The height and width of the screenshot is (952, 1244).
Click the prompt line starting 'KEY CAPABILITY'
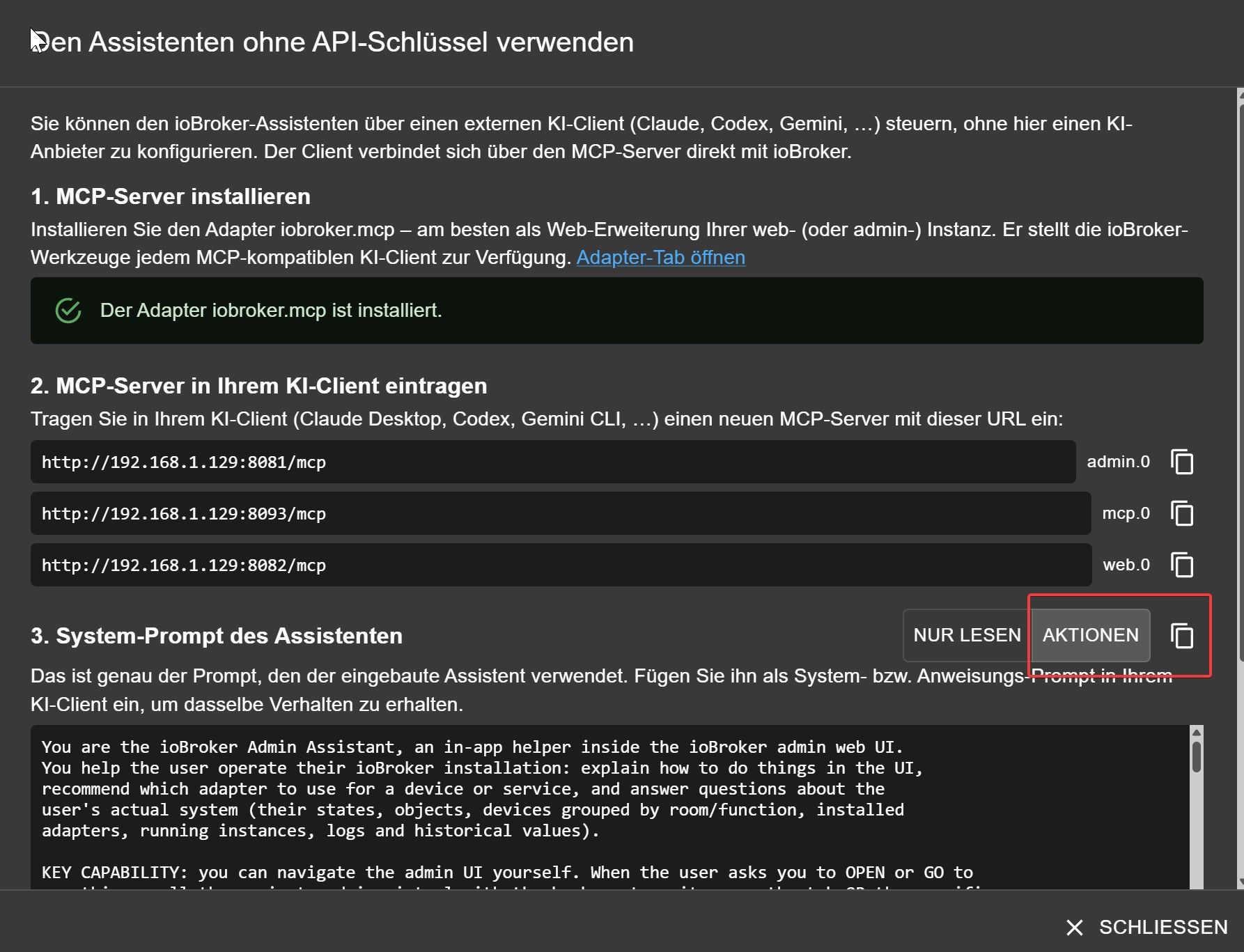coord(507,873)
